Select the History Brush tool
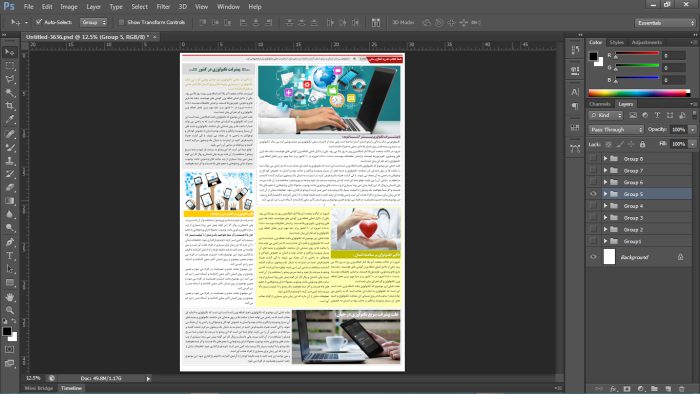 point(9,174)
